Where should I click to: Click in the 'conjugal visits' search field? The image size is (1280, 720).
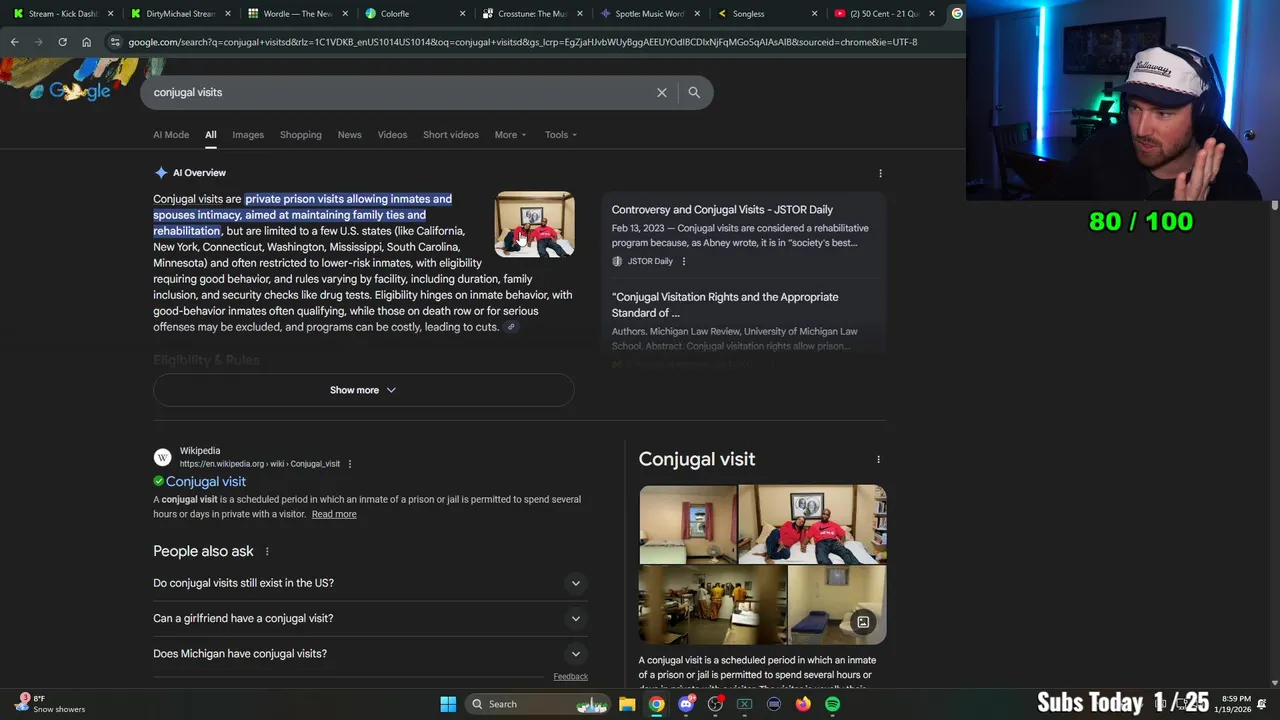[400, 92]
